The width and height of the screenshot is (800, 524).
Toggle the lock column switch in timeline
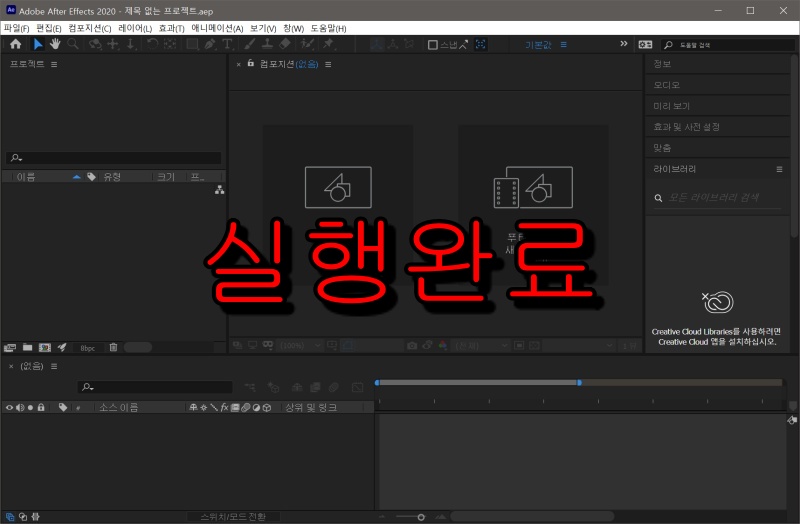click(x=41, y=407)
